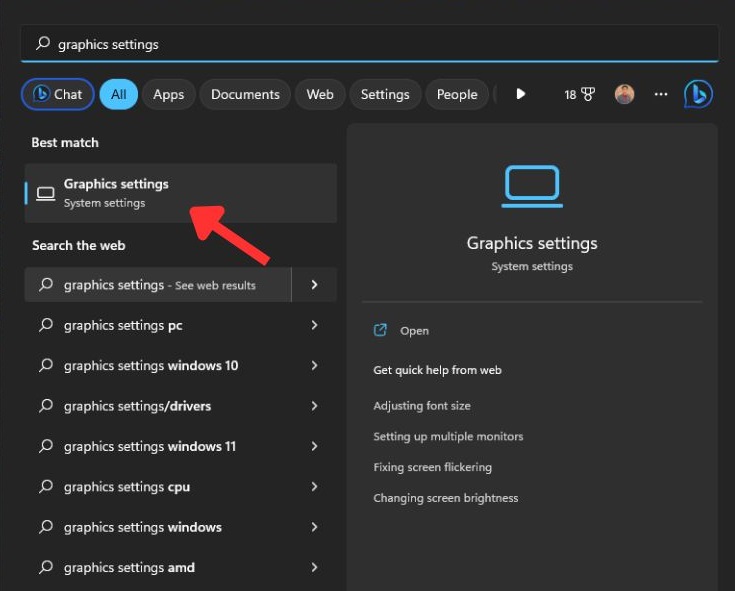Screen dimensions: 735x591
Task: Show more filters with the play arrow
Action: [520, 94]
